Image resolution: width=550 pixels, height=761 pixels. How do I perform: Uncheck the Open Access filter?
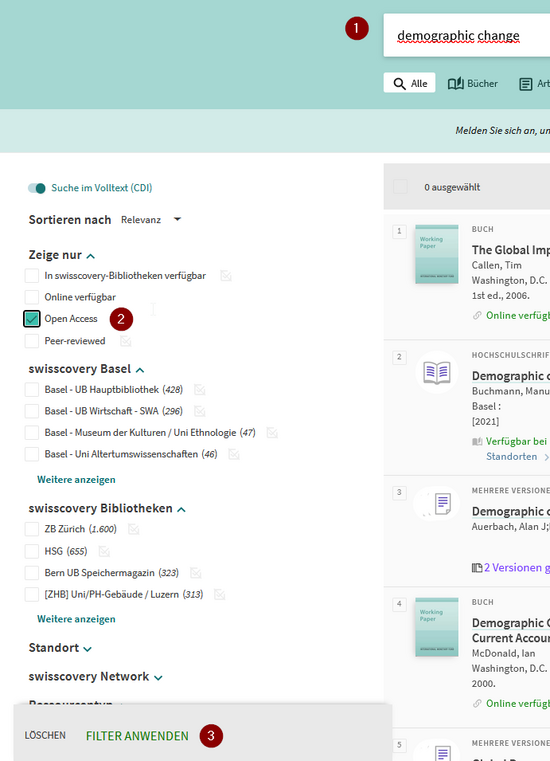tap(32, 319)
